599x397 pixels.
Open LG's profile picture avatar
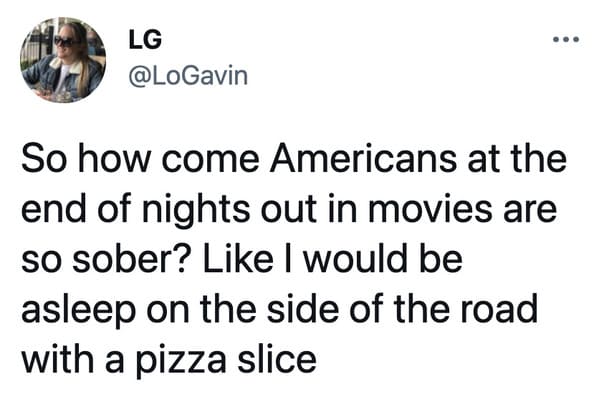pyautogui.click(x=63, y=60)
